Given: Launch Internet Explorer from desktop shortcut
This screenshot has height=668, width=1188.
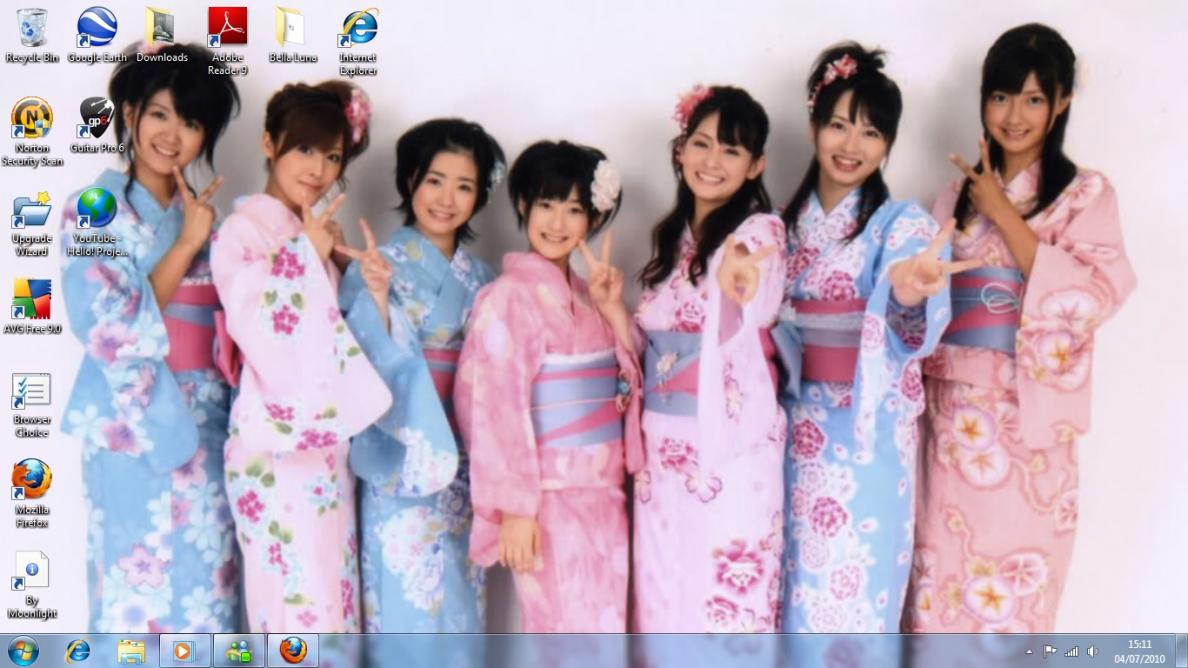Looking at the screenshot, I should (358, 30).
